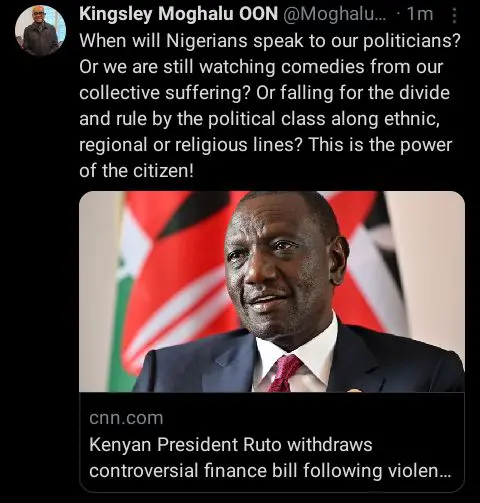Viewport: 480px width, 503px height.
Task: Click 'collective suffering?' text in the tweet
Action: [x=165, y=93]
